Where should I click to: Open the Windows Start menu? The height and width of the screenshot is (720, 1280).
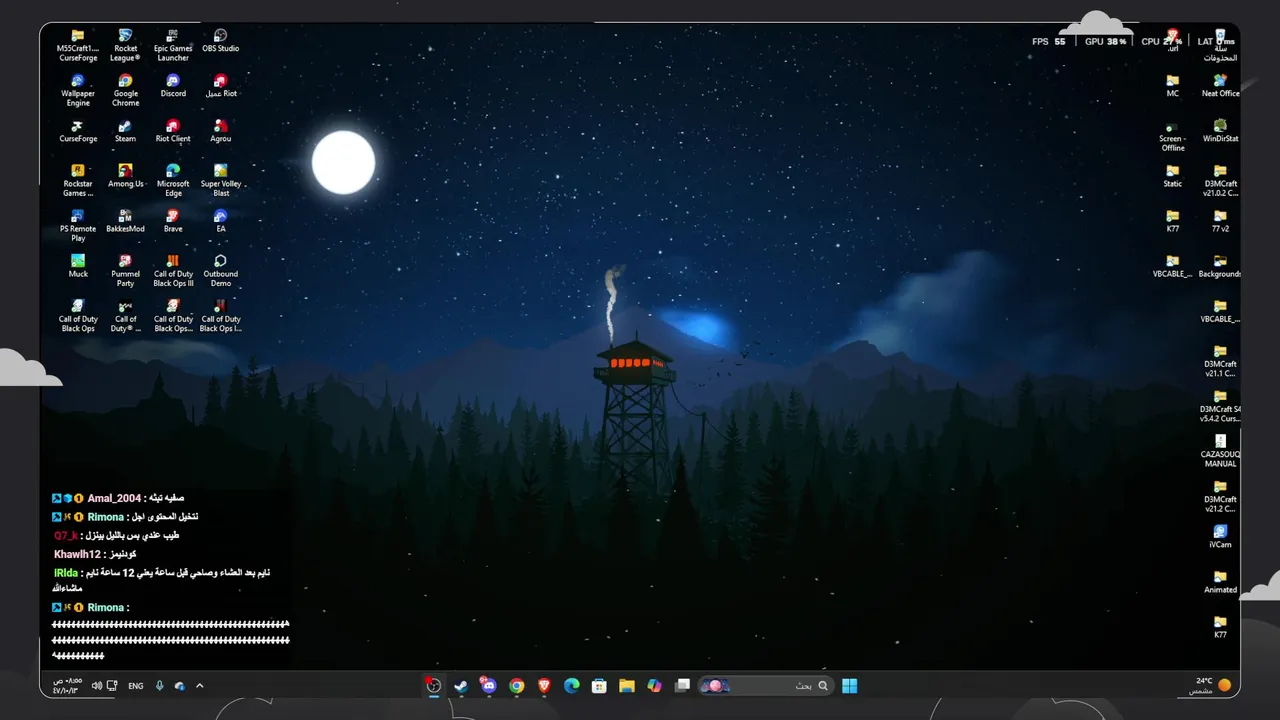click(849, 685)
